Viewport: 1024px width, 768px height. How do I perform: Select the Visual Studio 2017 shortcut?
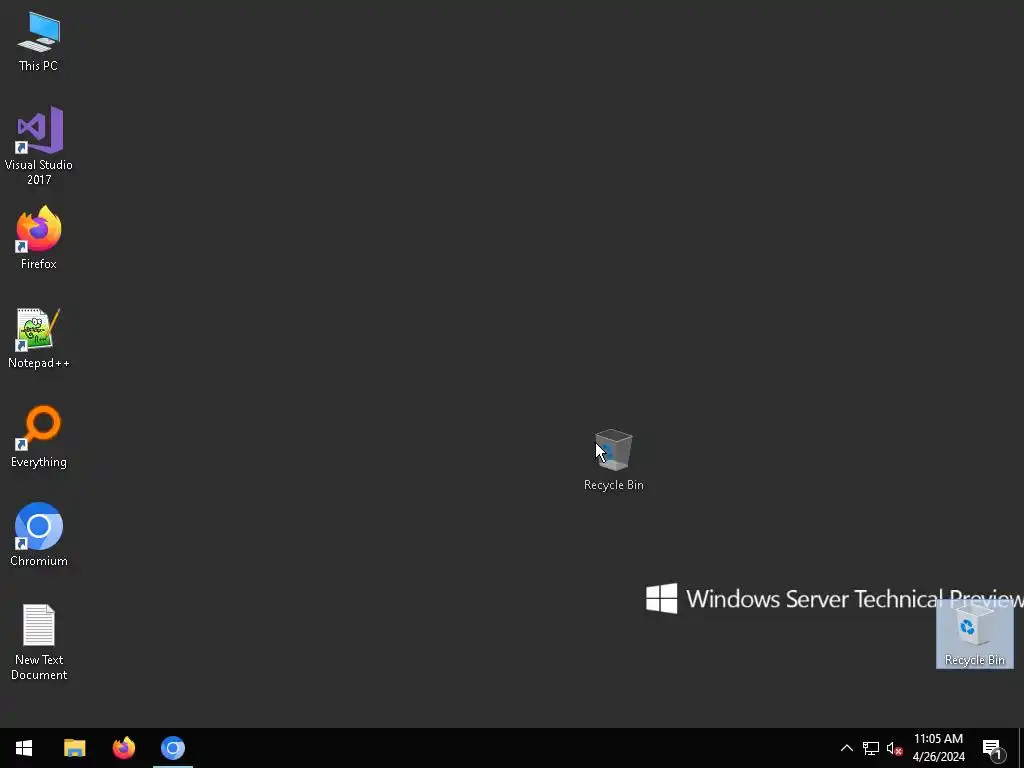tap(39, 145)
